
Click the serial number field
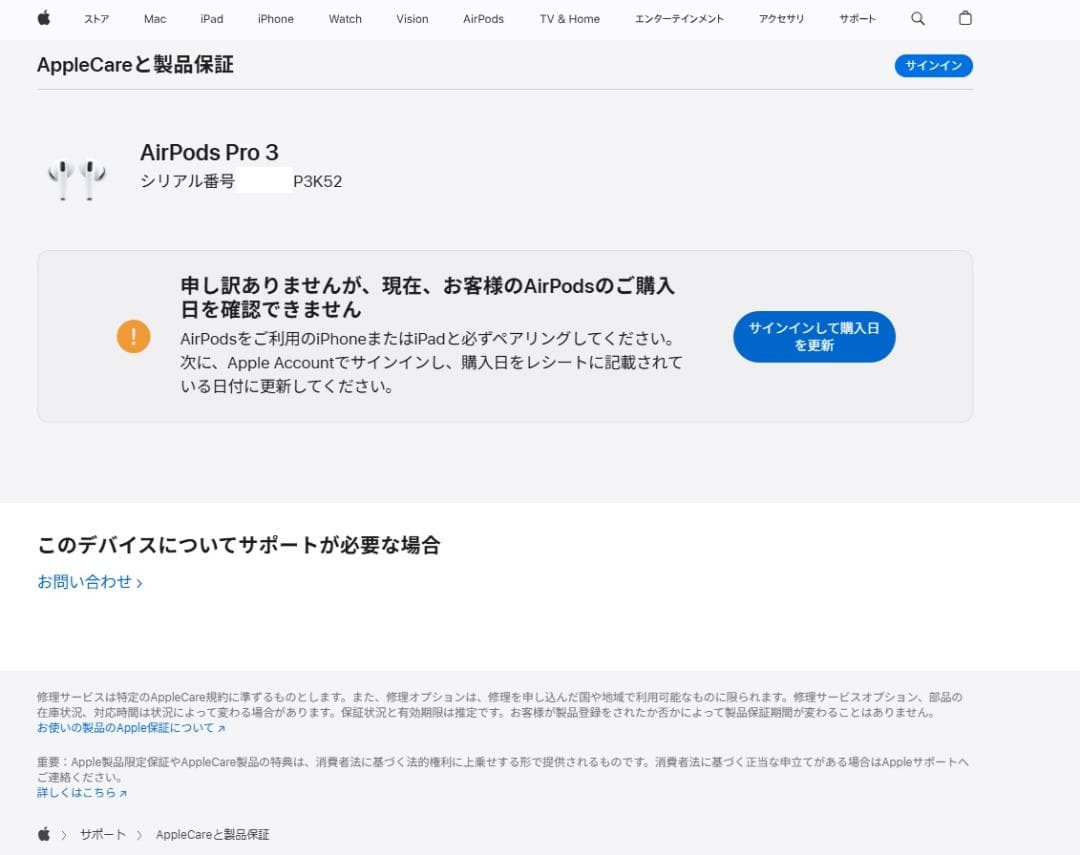tap(262, 181)
